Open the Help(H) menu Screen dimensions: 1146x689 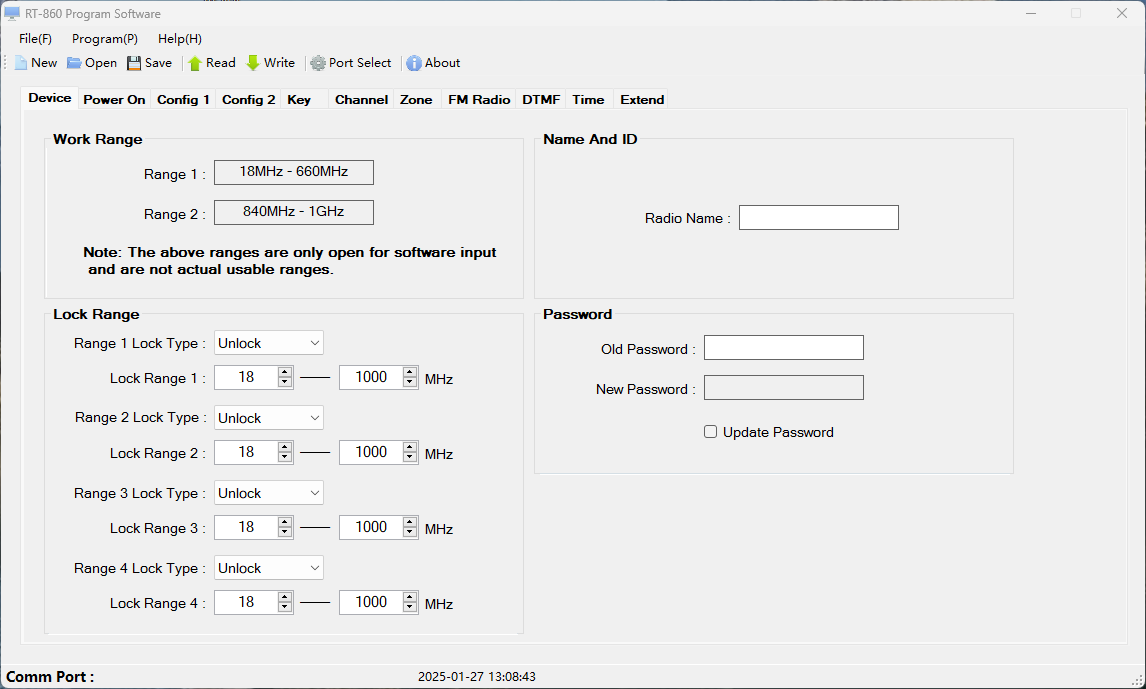point(180,39)
